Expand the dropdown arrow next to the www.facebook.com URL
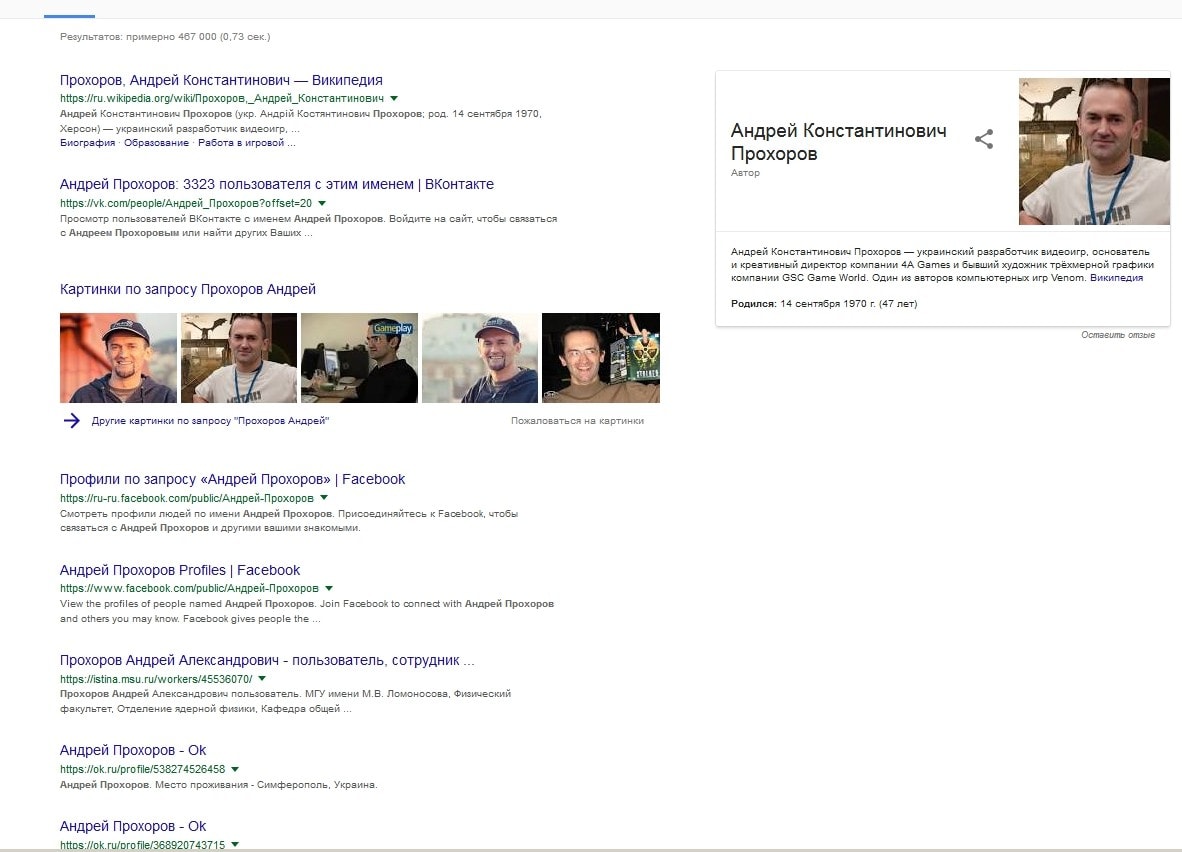 coord(329,588)
